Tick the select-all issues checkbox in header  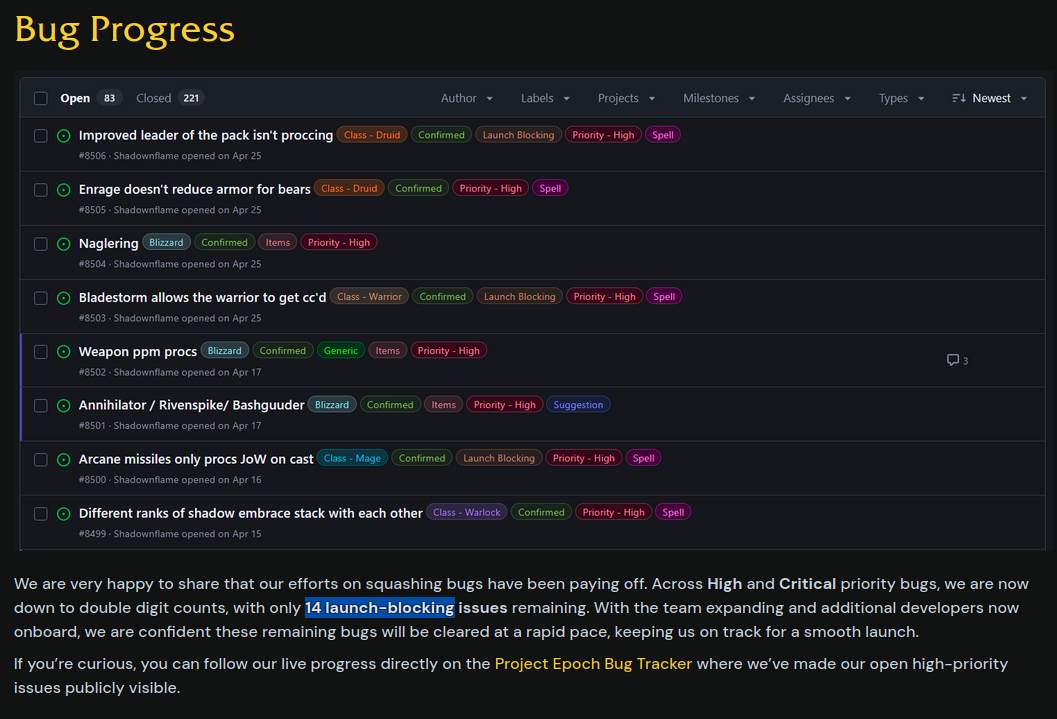(40, 98)
